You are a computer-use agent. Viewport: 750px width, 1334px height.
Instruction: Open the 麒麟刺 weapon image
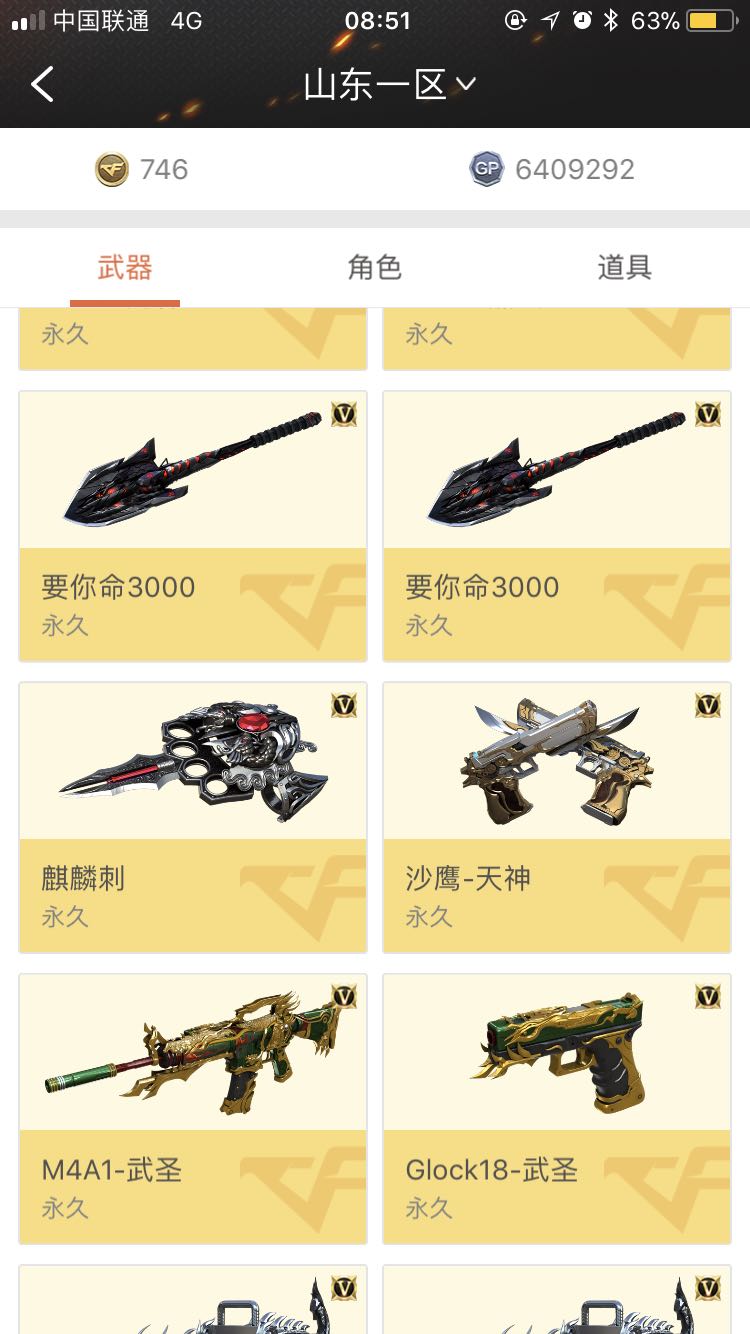pos(194,762)
